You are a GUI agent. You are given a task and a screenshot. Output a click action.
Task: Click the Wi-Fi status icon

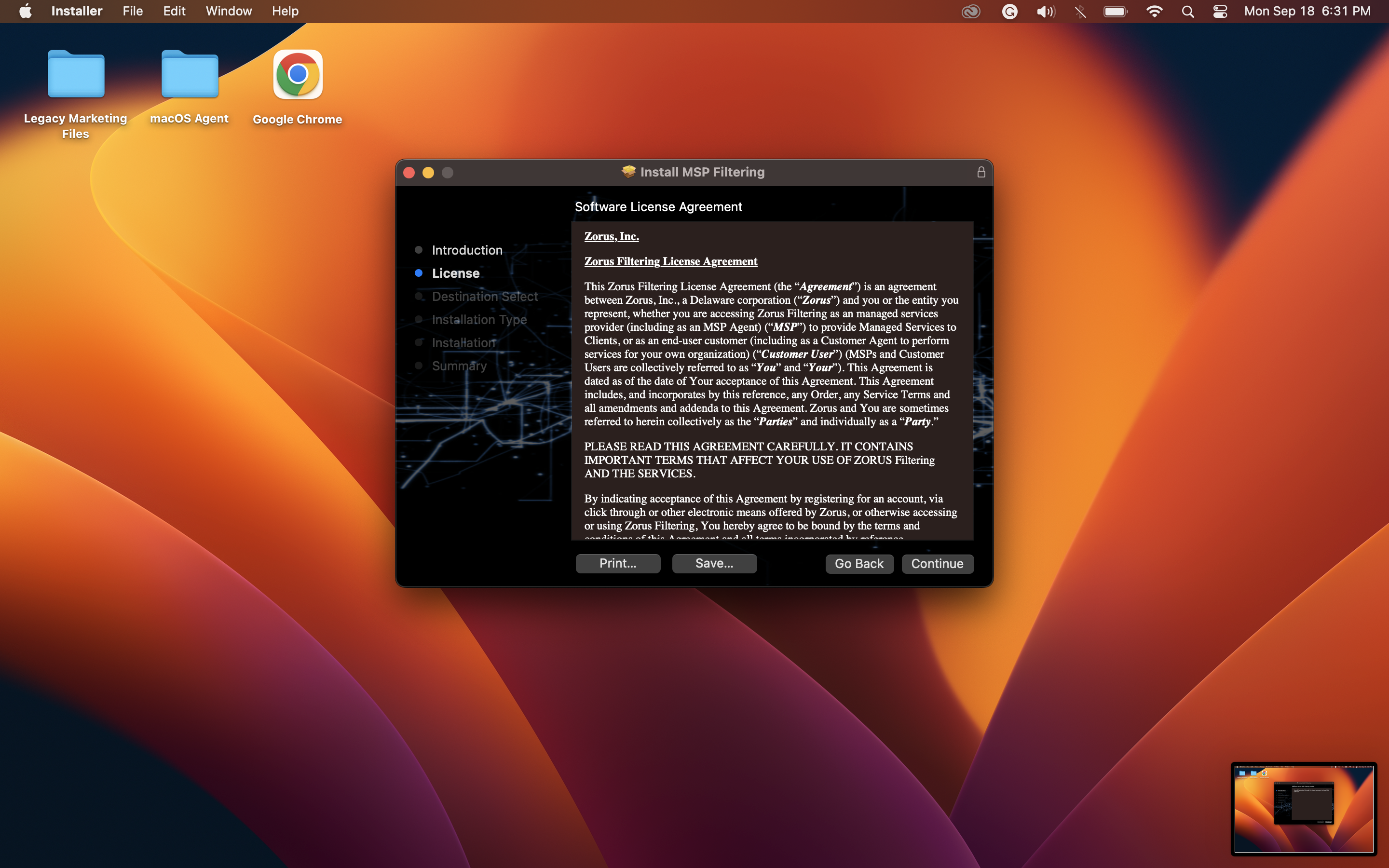click(1155, 11)
